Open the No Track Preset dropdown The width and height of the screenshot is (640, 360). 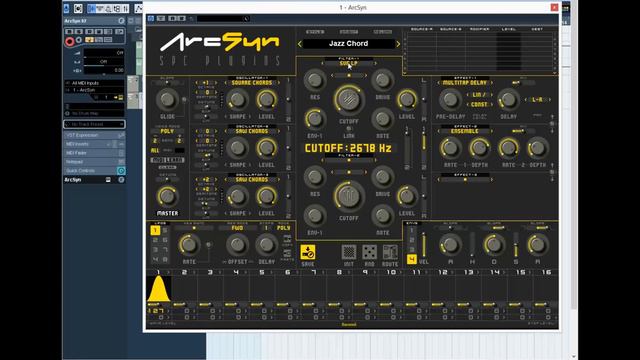(94, 124)
